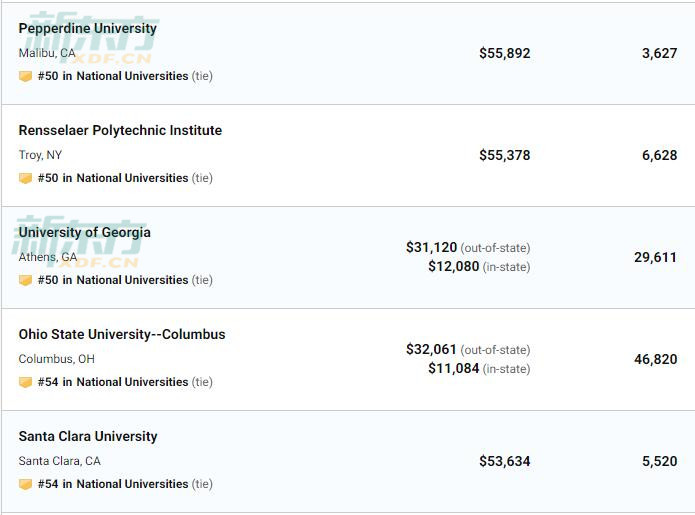The image size is (695, 515).
Task: Click Rensselaer's #50 in National Universities ranking
Action: [113, 178]
